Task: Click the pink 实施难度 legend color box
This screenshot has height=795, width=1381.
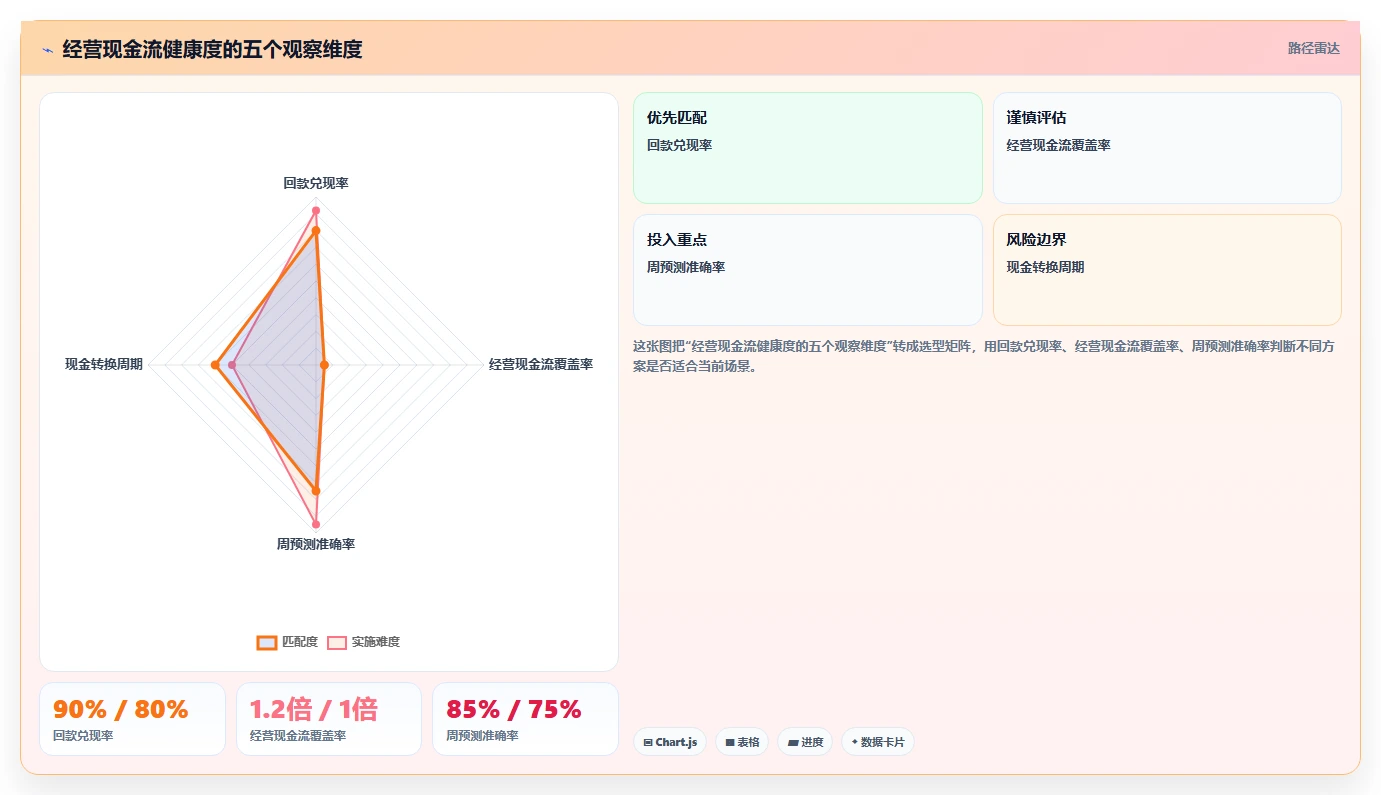Action: click(337, 642)
